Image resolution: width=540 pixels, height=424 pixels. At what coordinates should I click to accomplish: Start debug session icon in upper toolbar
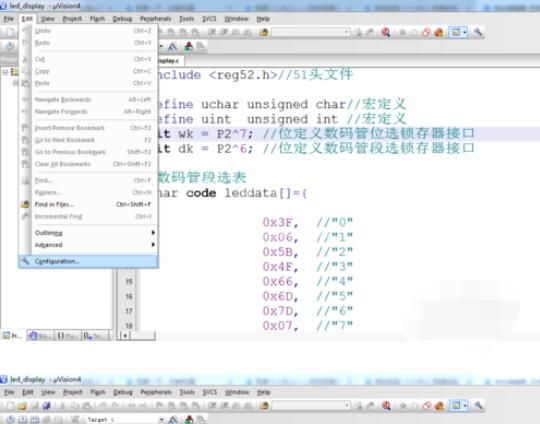pyautogui.click(x=386, y=32)
